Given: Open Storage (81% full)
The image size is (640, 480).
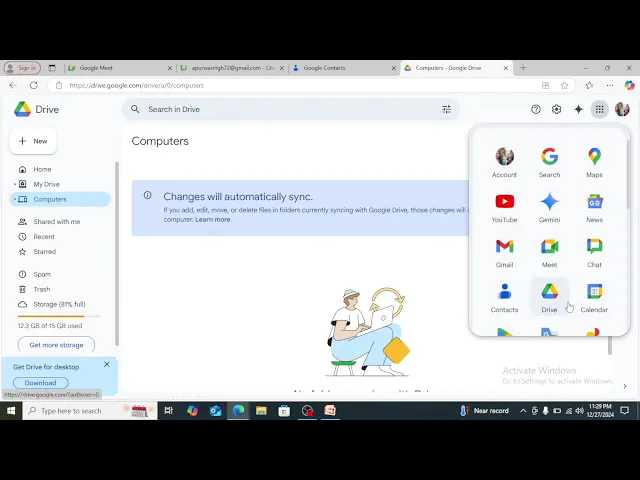Looking at the screenshot, I should coord(60,304).
